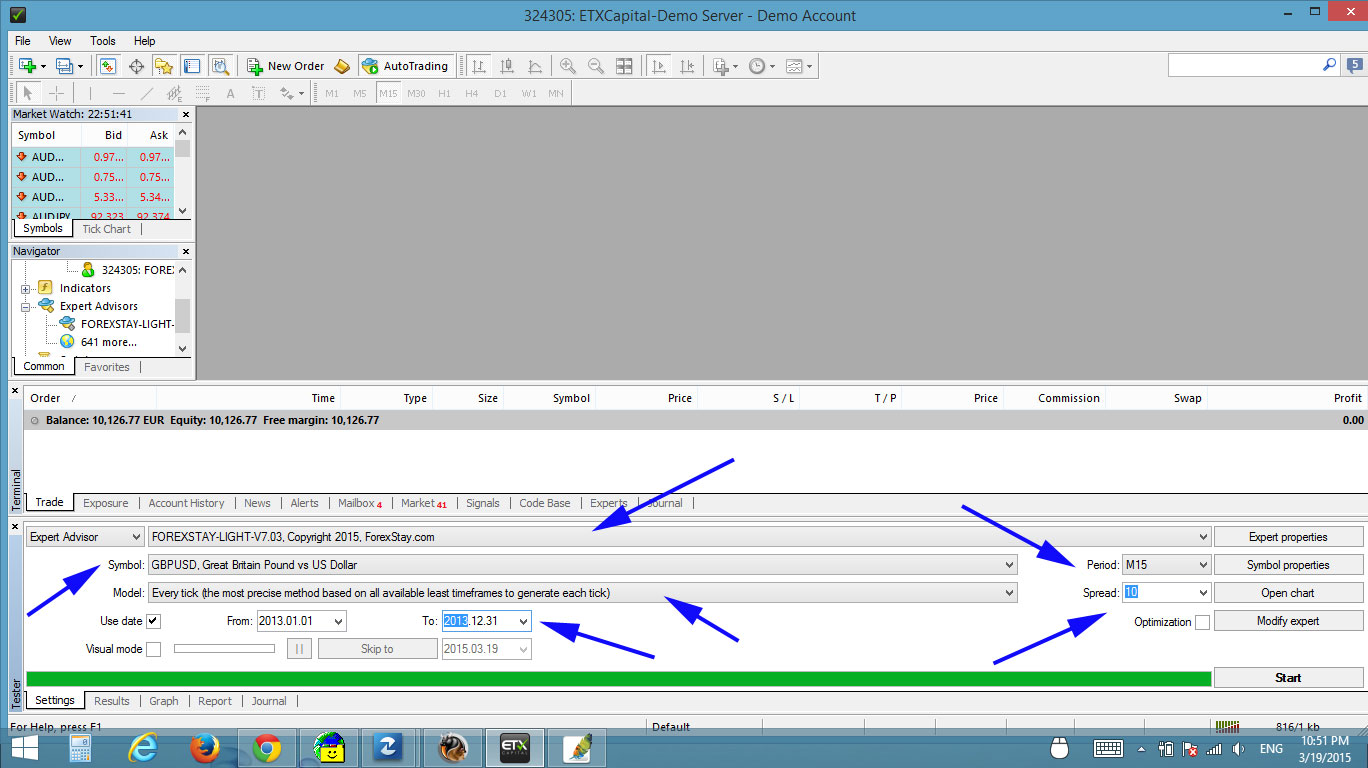
Task: Toggle the Strategy Tester magnifier icon
Action: 221,66
